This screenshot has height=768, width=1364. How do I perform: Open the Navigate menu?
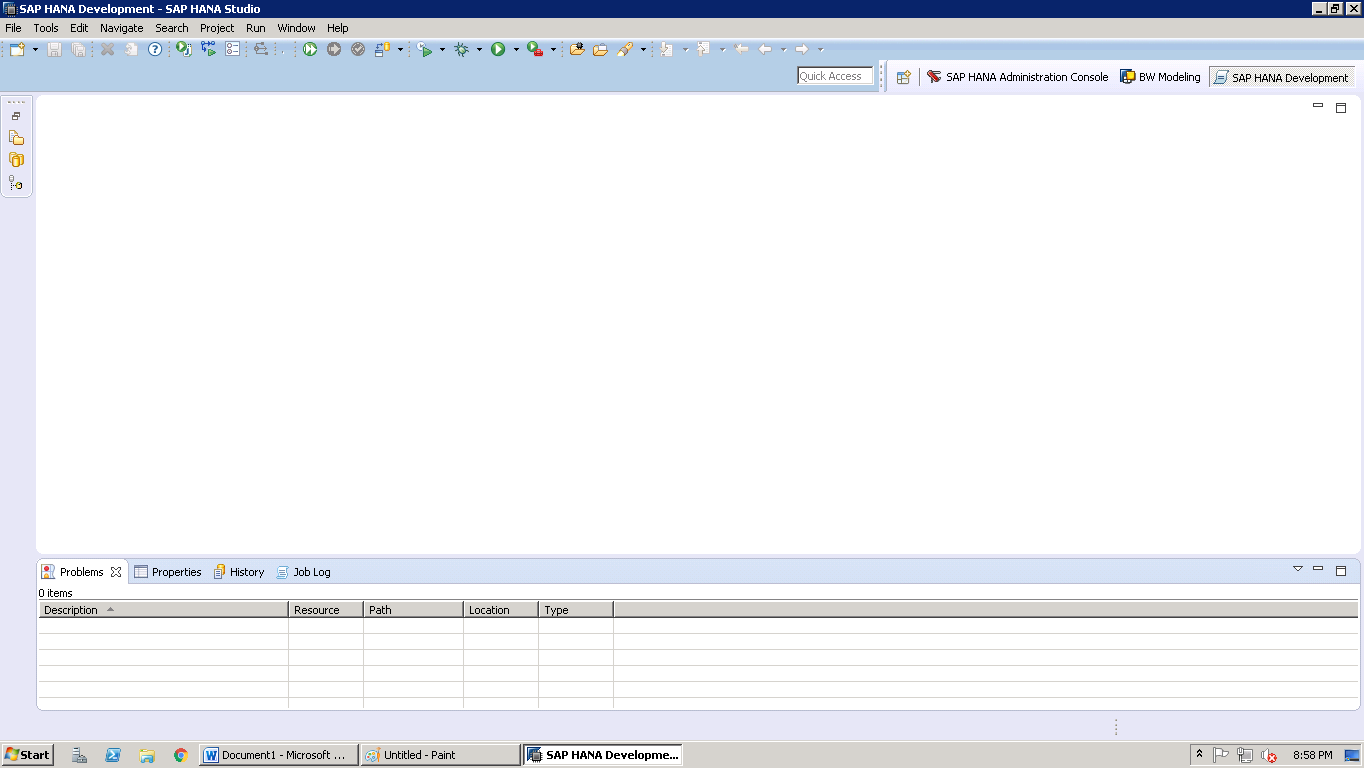pos(122,28)
